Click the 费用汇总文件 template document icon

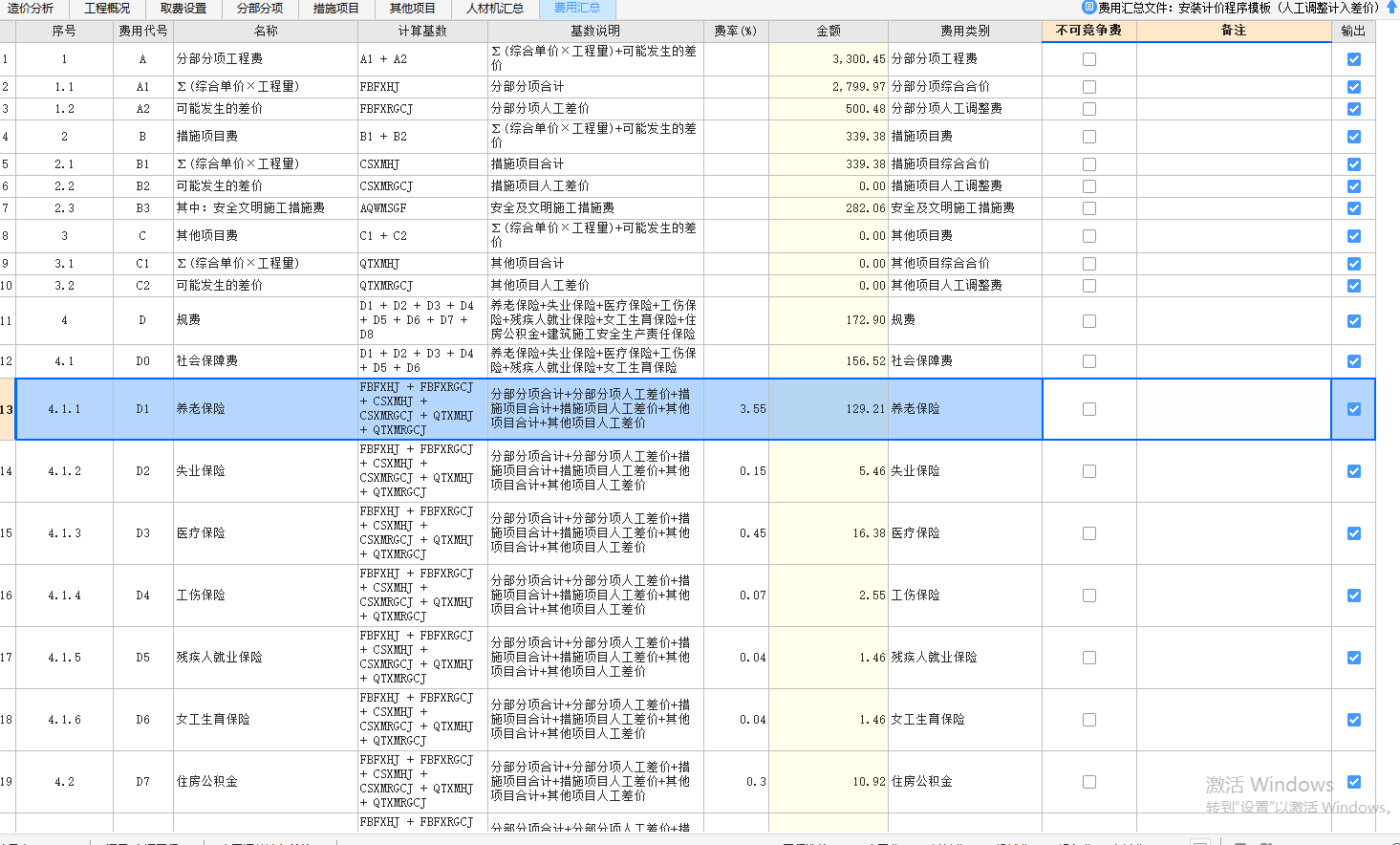1088,7
